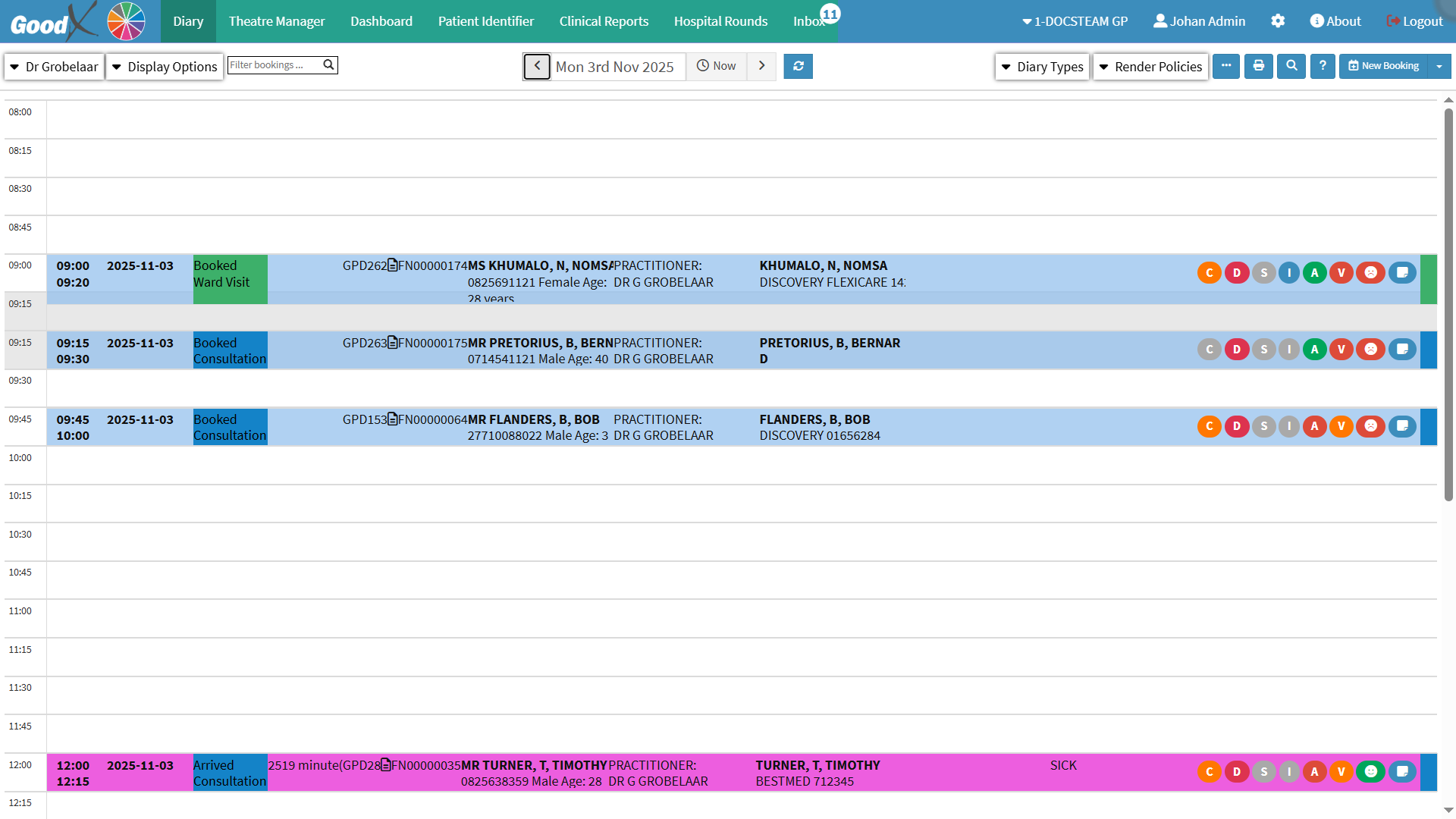Click the Filter bookings search field
The image size is (1456, 819).
[x=275, y=65]
